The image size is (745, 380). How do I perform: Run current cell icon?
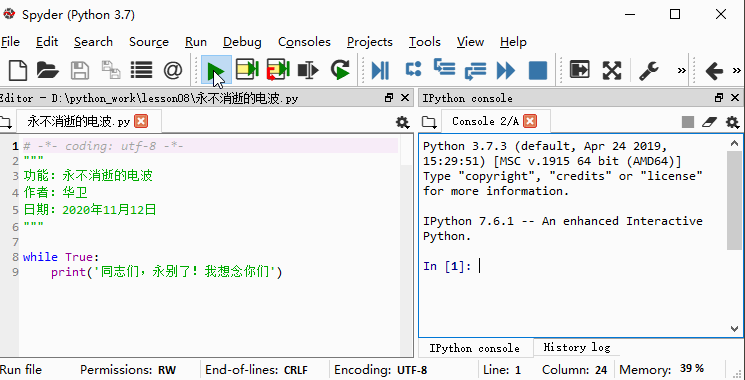pyautogui.click(x=247, y=70)
